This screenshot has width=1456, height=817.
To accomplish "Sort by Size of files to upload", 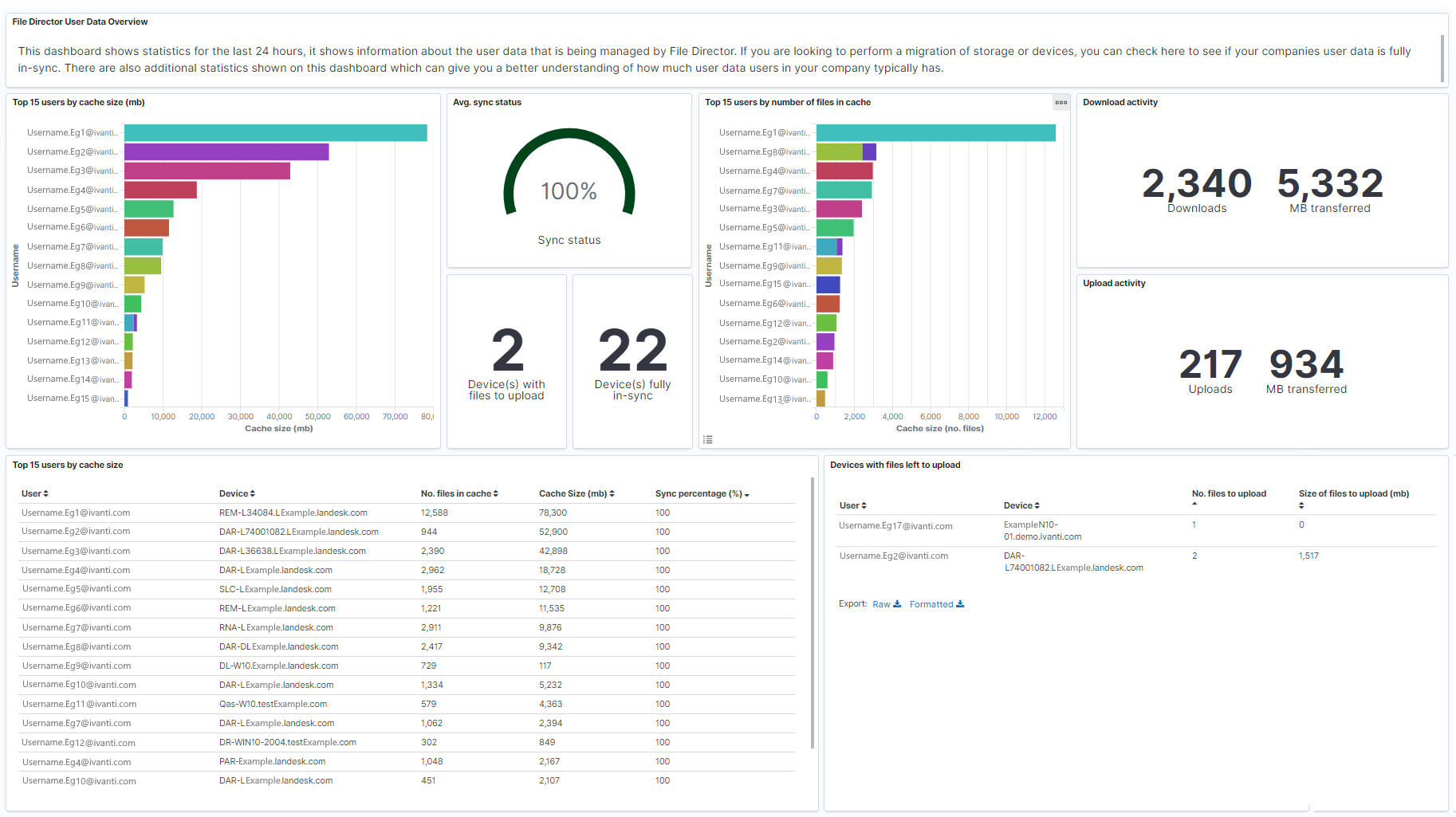I will pos(1301,505).
